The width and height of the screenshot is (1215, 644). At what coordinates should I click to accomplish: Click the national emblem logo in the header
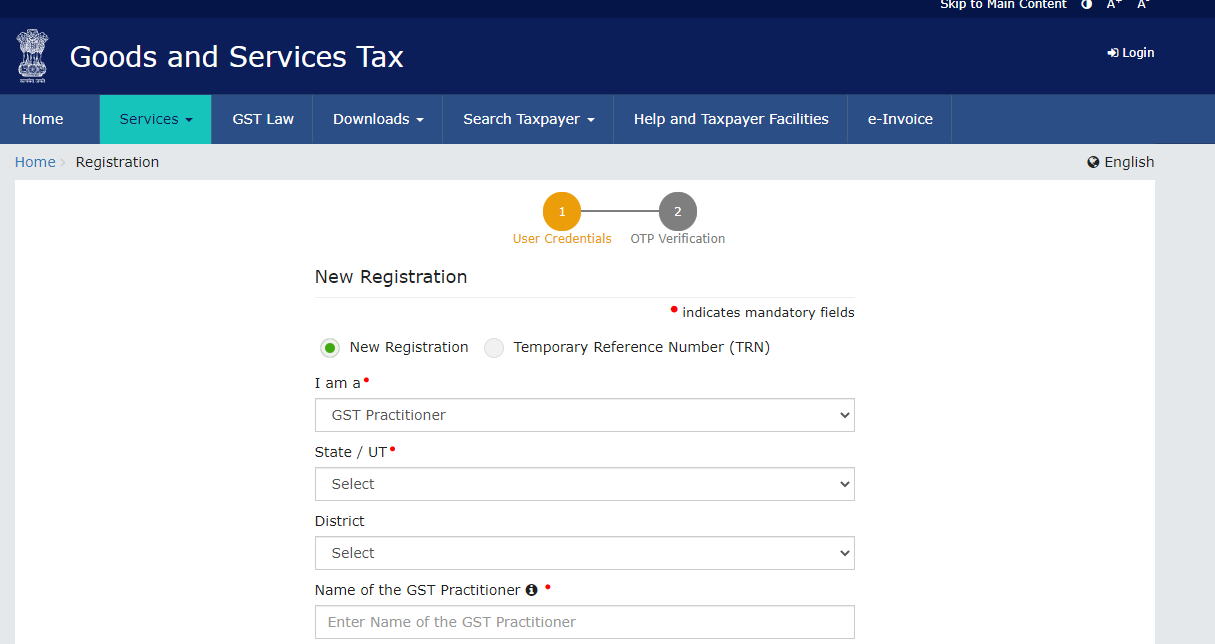click(32, 56)
